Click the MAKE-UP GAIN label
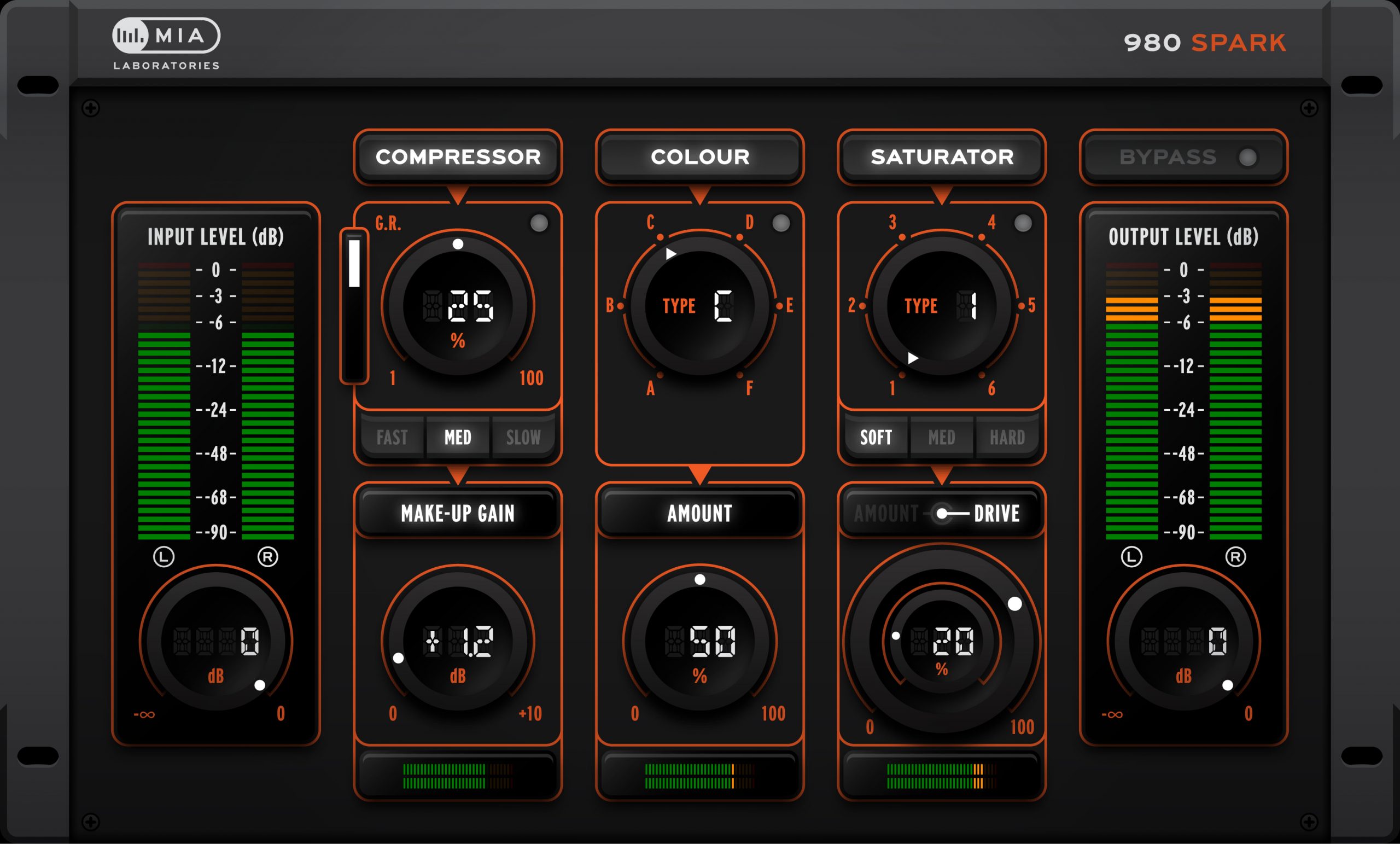Image resolution: width=1400 pixels, height=844 pixels. tap(458, 514)
